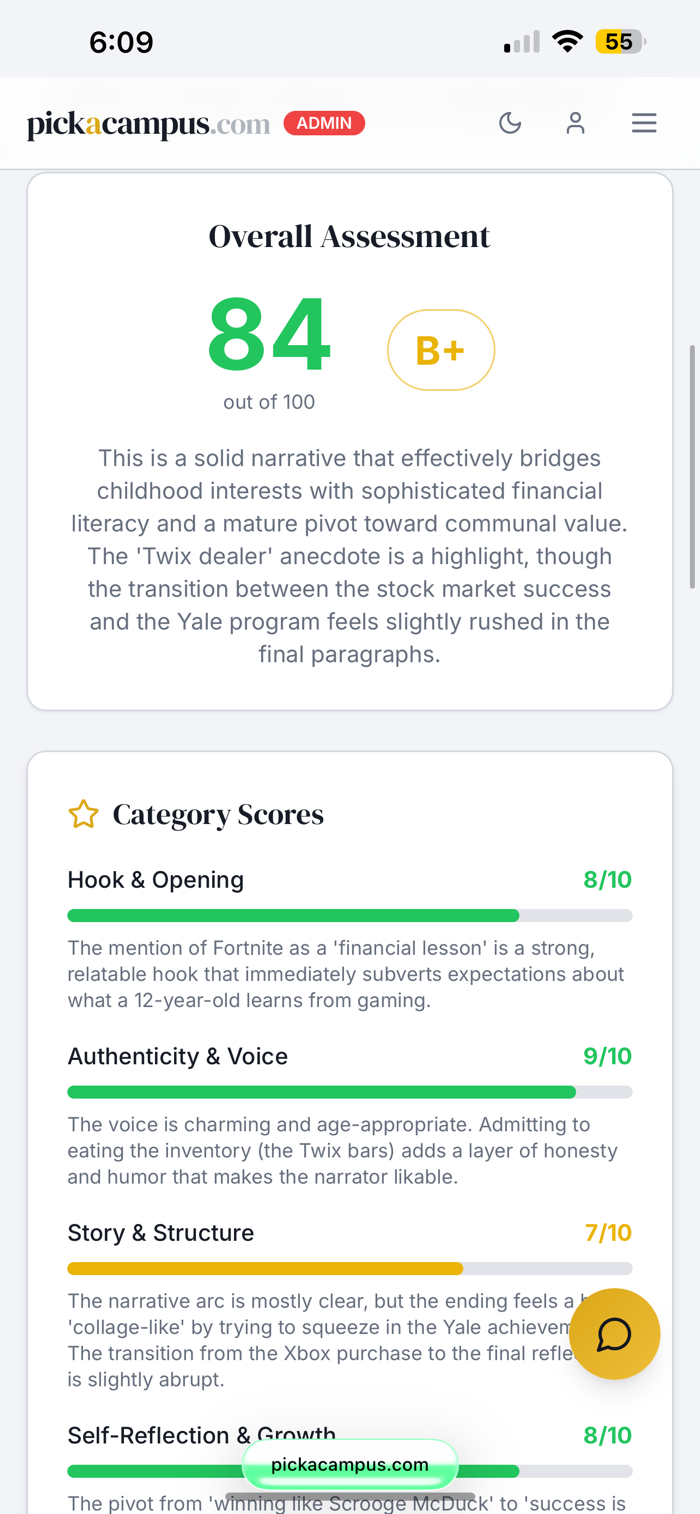Open the hamburger navigation menu
Screen dimensions: 700x1514
point(644,123)
